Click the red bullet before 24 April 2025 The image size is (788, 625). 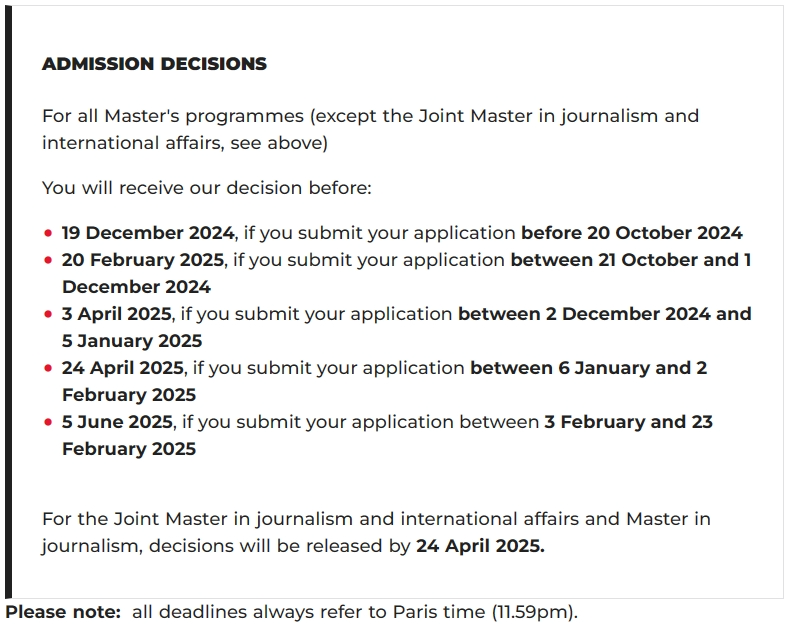point(48,368)
